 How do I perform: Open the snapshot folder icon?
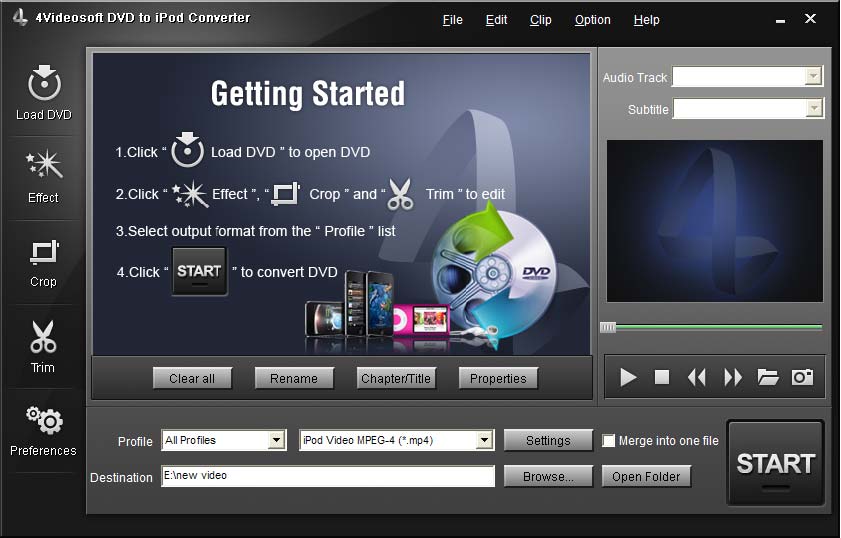(768, 377)
